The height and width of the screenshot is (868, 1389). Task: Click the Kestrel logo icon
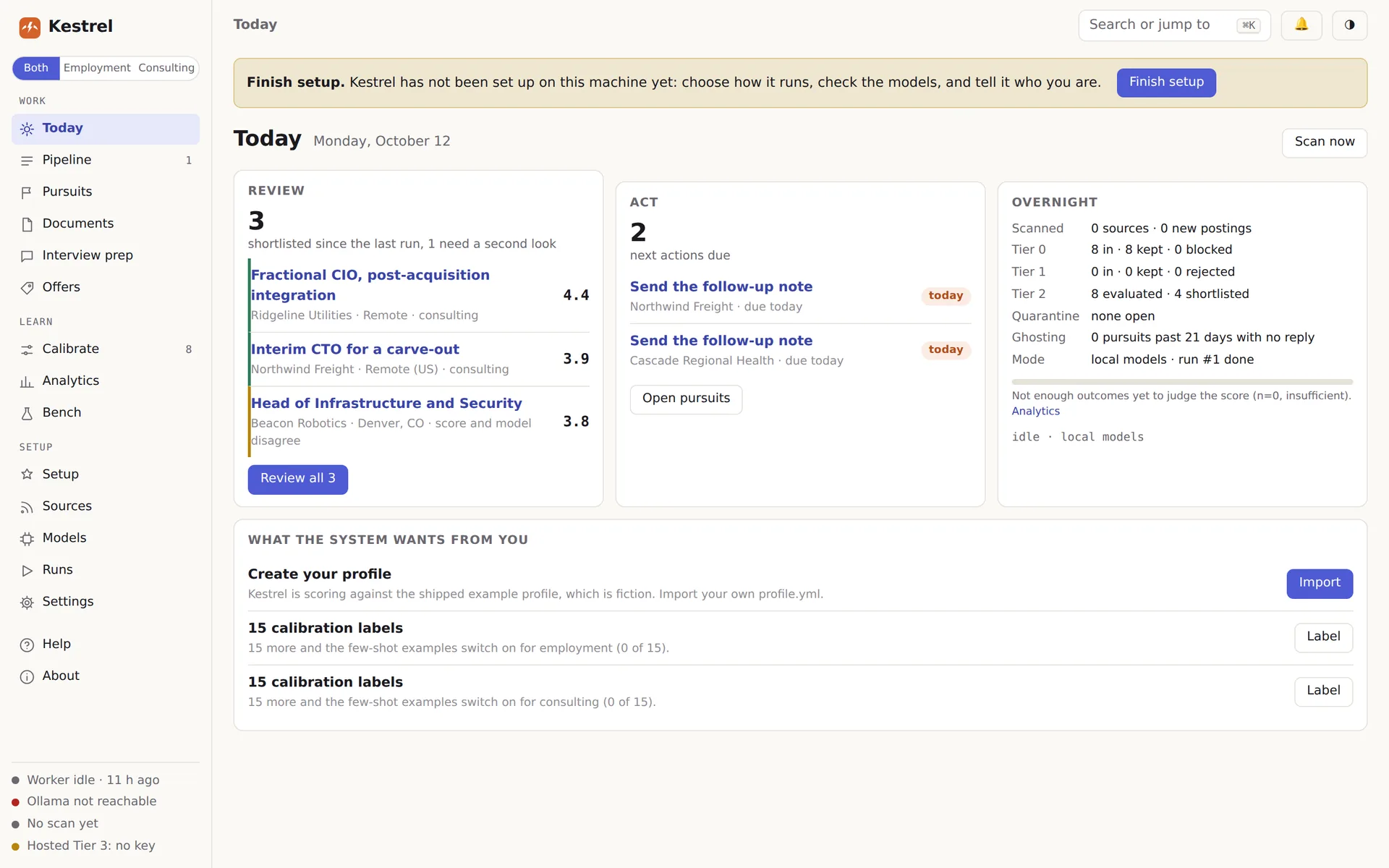(30, 27)
